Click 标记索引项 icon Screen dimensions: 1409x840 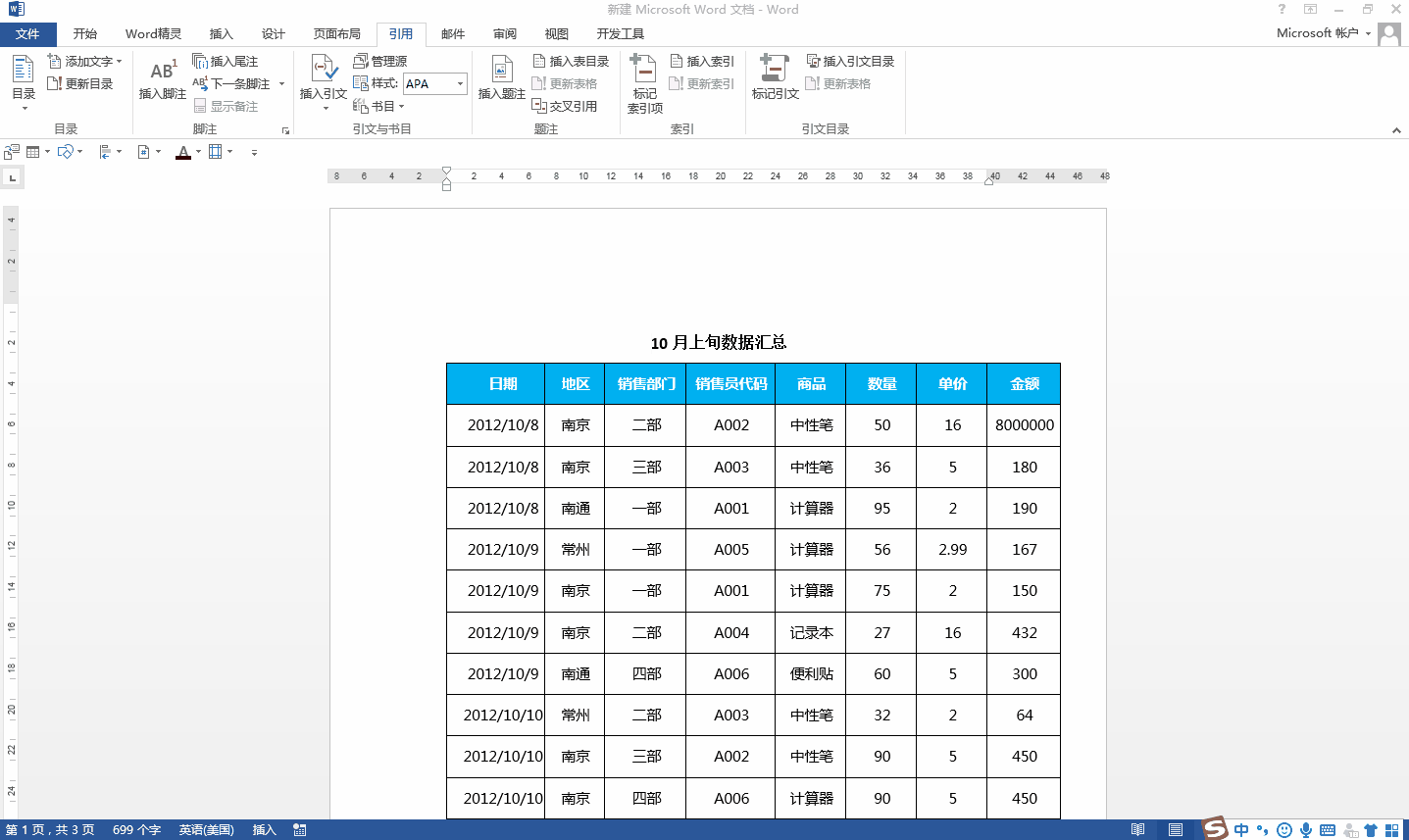[x=643, y=69]
